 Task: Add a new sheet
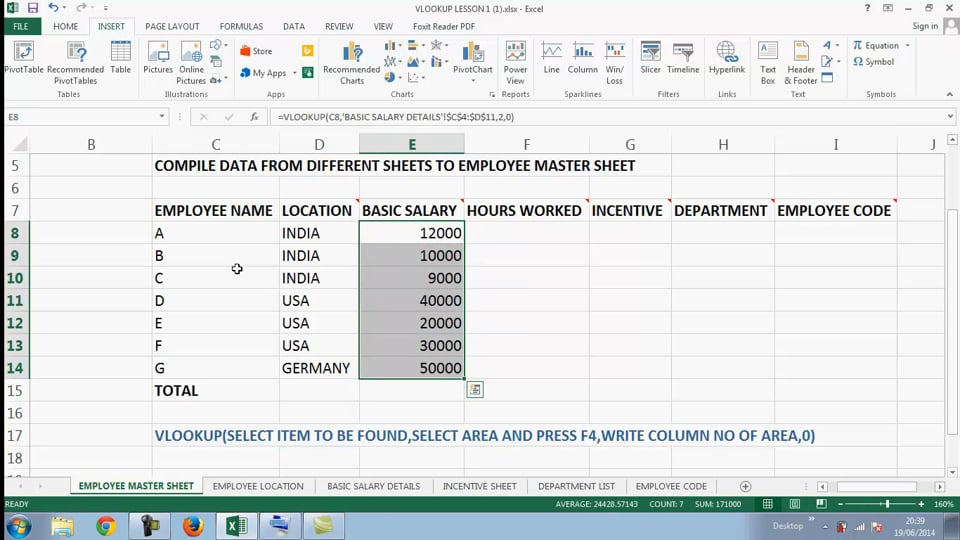pyautogui.click(x=745, y=486)
